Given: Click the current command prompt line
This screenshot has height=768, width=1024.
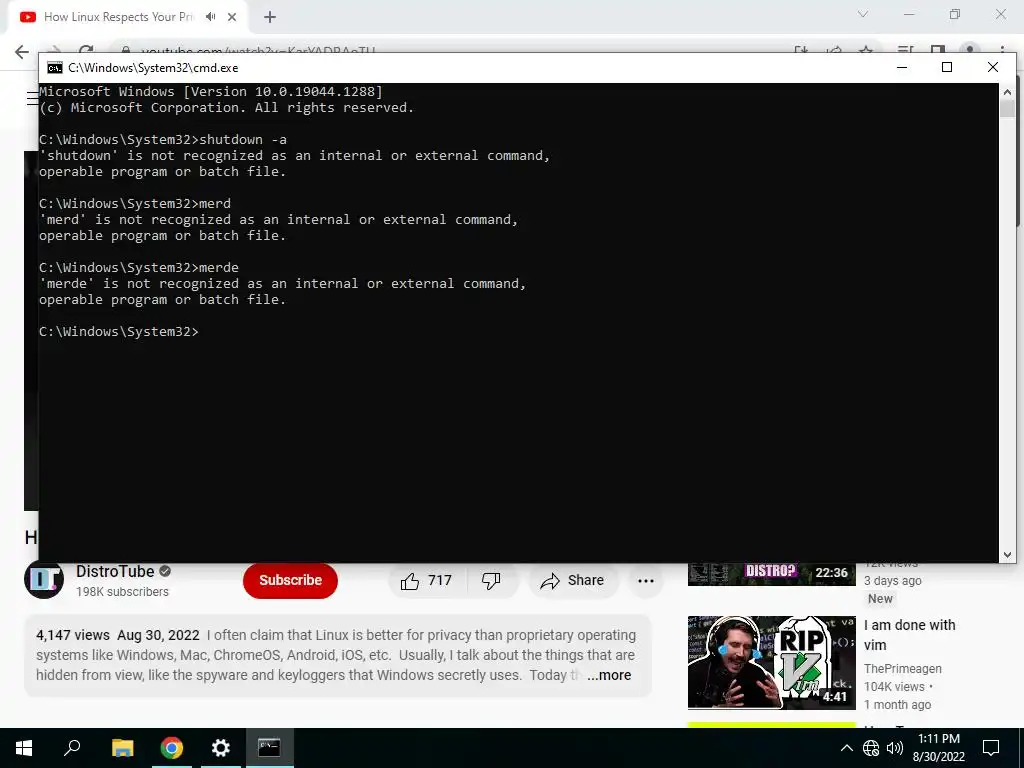Looking at the screenshot, I should click(x=119, y=332).
